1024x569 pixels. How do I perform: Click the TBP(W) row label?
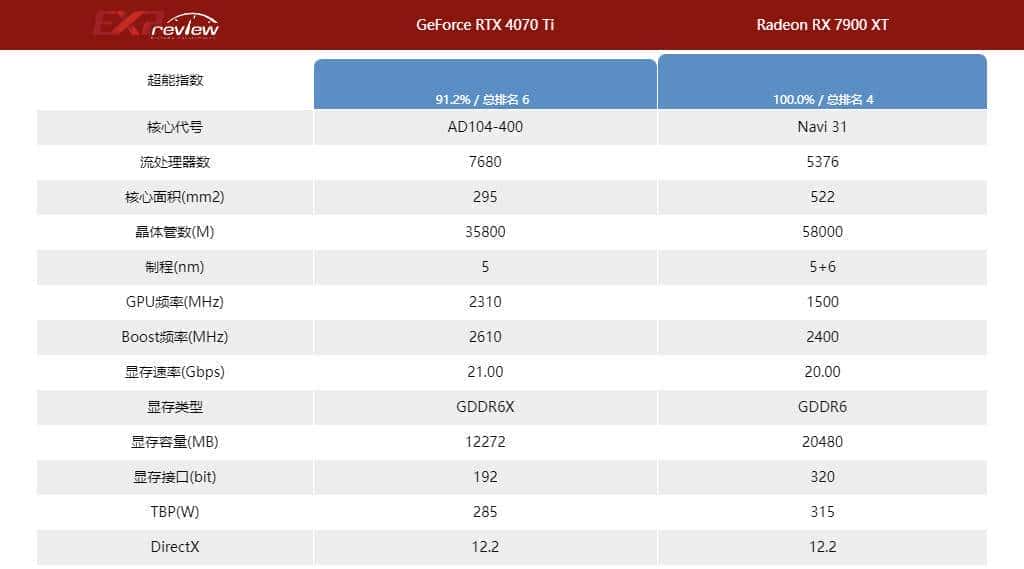(175, 512)
